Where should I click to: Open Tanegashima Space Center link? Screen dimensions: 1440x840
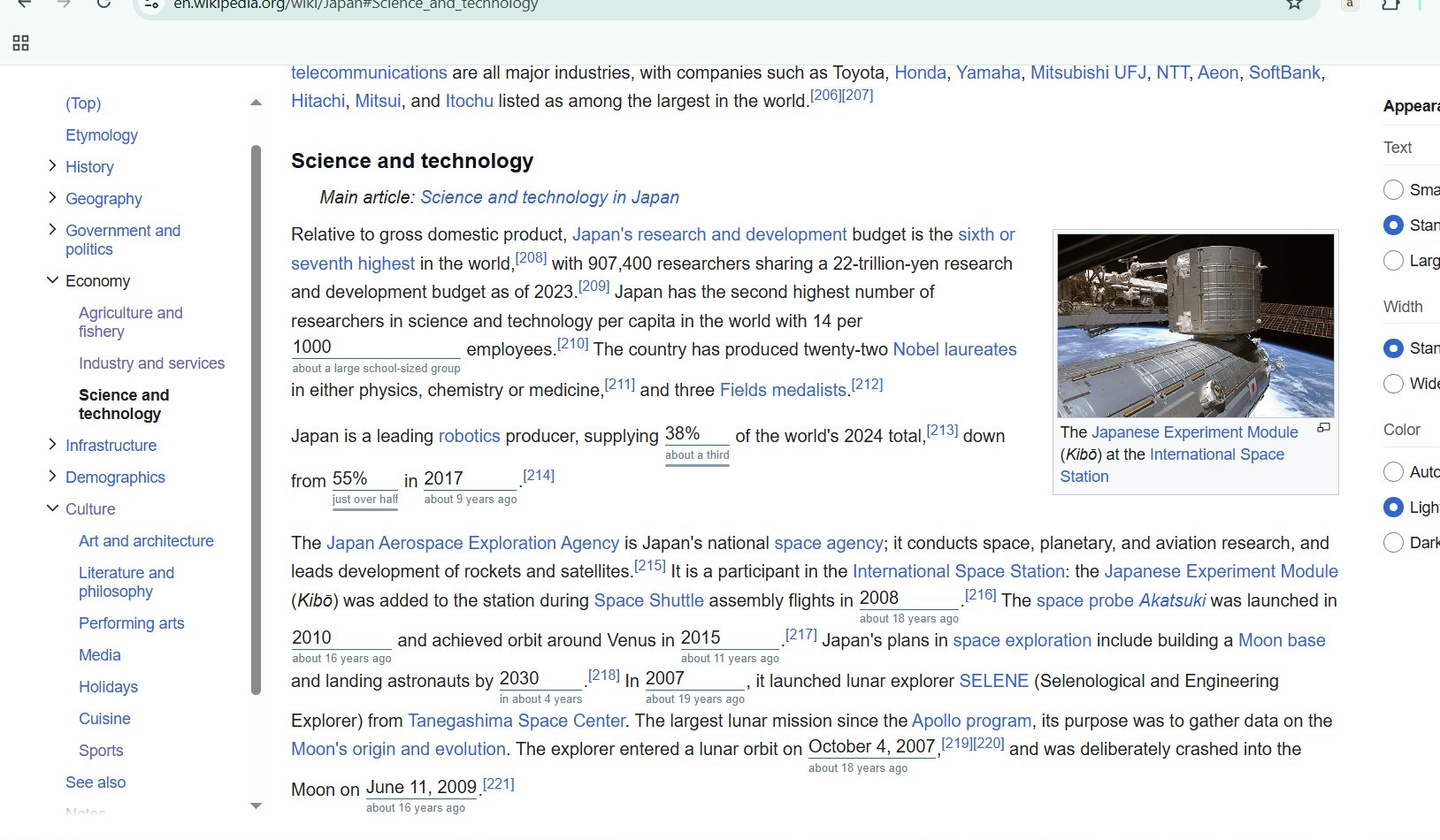click(x=516, y=721)
